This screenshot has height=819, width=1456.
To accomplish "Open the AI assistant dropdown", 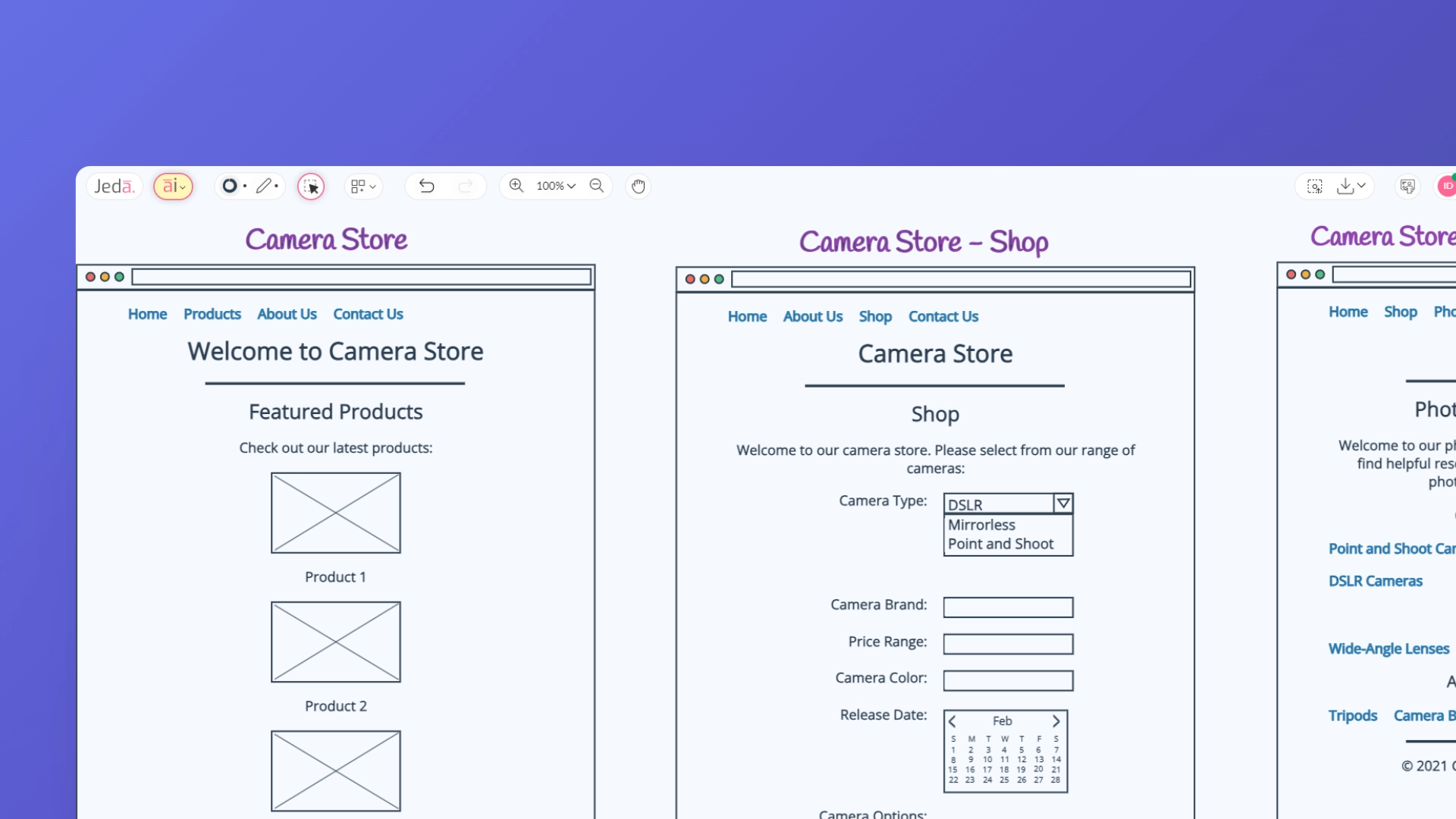I will (173, 186).
